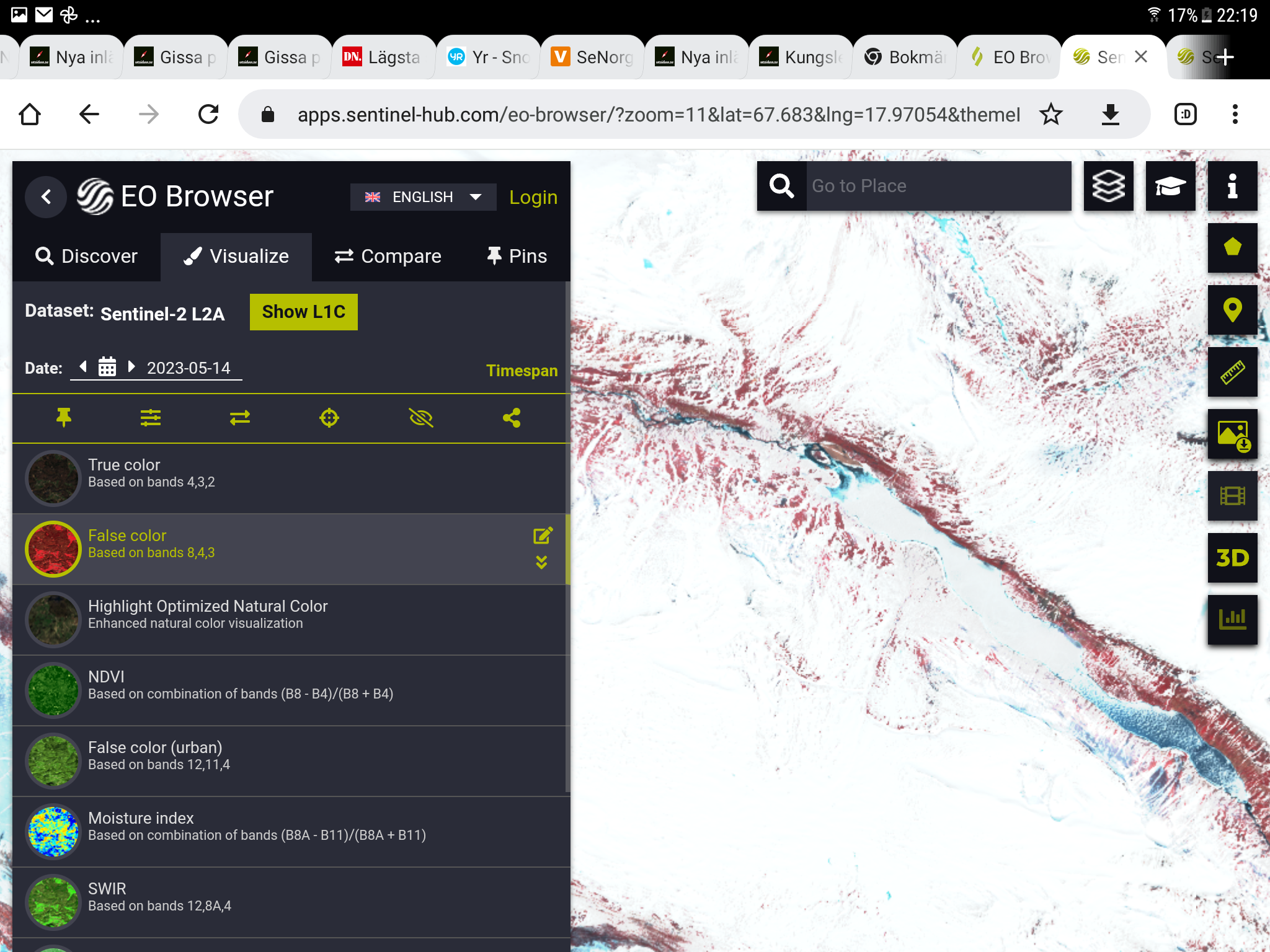Screen dimensions: 1270x952
Task: Select the draw area of interest polygon tool
Action: pyautogui.click(x=1232, y=248)
